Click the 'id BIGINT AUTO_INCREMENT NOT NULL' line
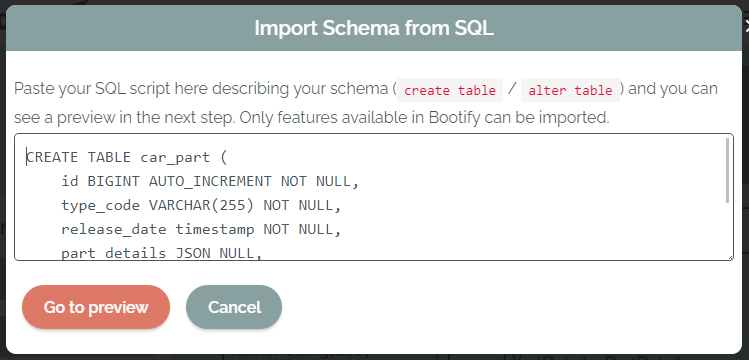749x360 pixels. click(210, 181)
